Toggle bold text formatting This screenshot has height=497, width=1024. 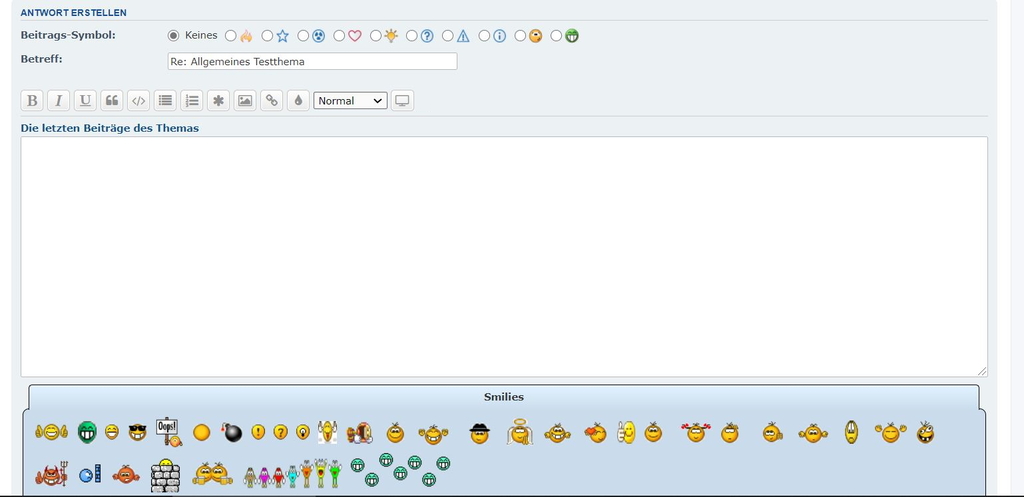point(31,101)
